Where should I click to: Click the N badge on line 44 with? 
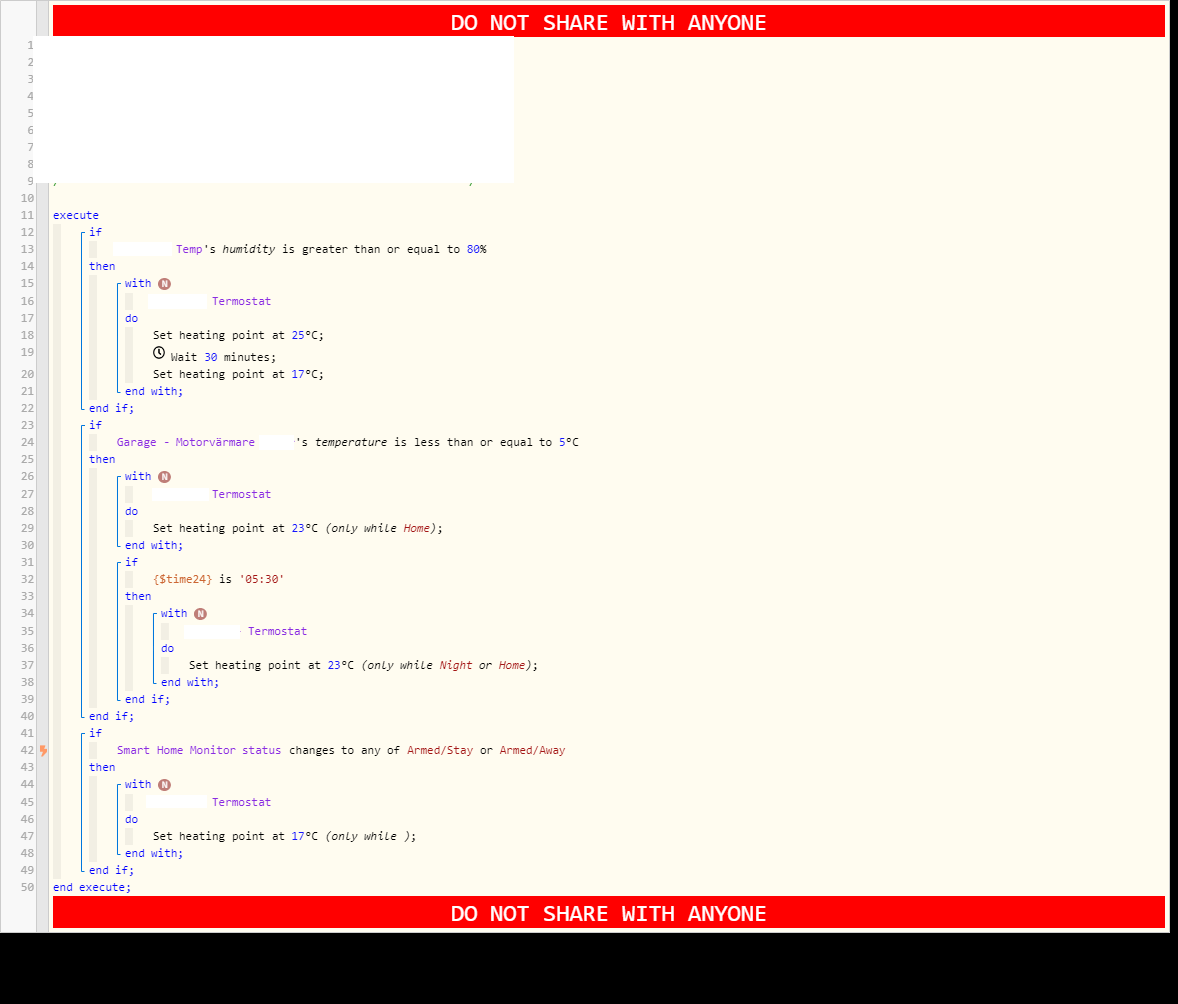pyautogui.click(x=165, y=785)
